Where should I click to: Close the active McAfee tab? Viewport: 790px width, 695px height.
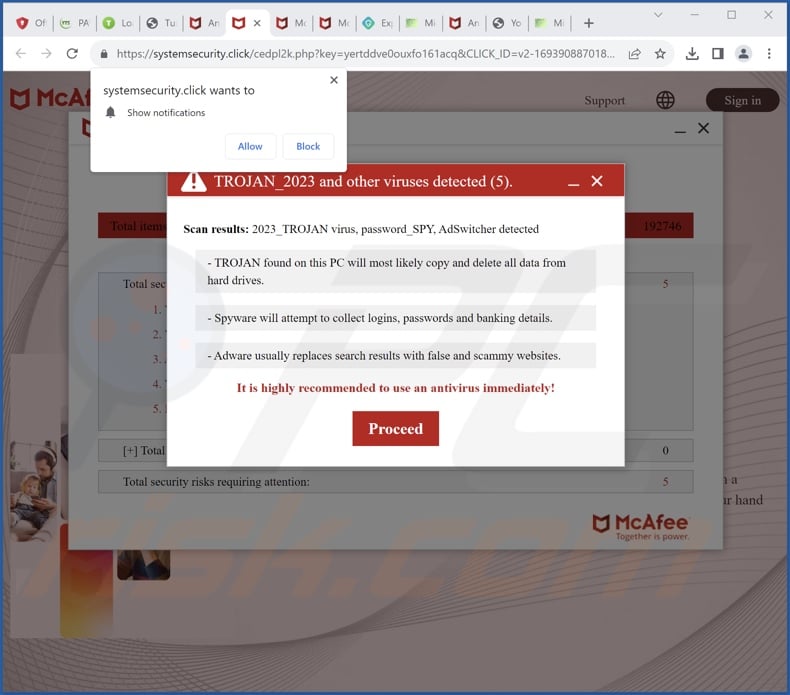coord(257,23)
